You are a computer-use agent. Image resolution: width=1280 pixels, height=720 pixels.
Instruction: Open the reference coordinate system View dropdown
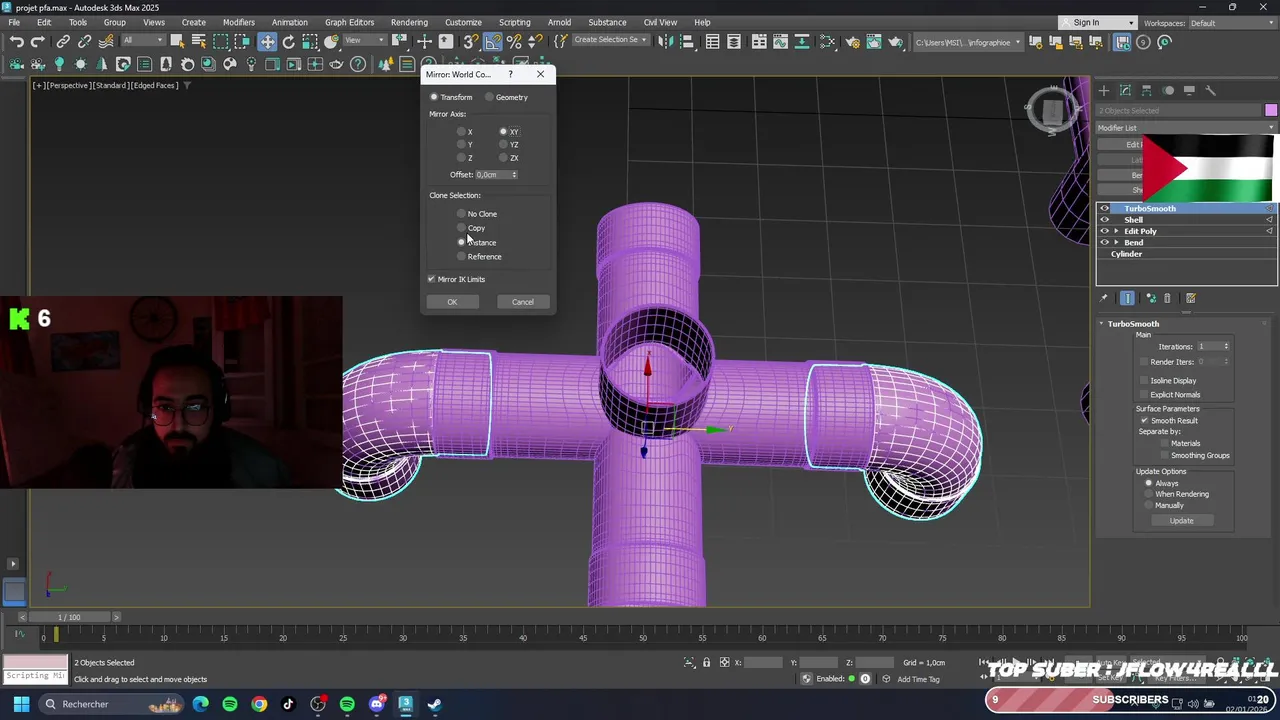(x=365, y=41)
